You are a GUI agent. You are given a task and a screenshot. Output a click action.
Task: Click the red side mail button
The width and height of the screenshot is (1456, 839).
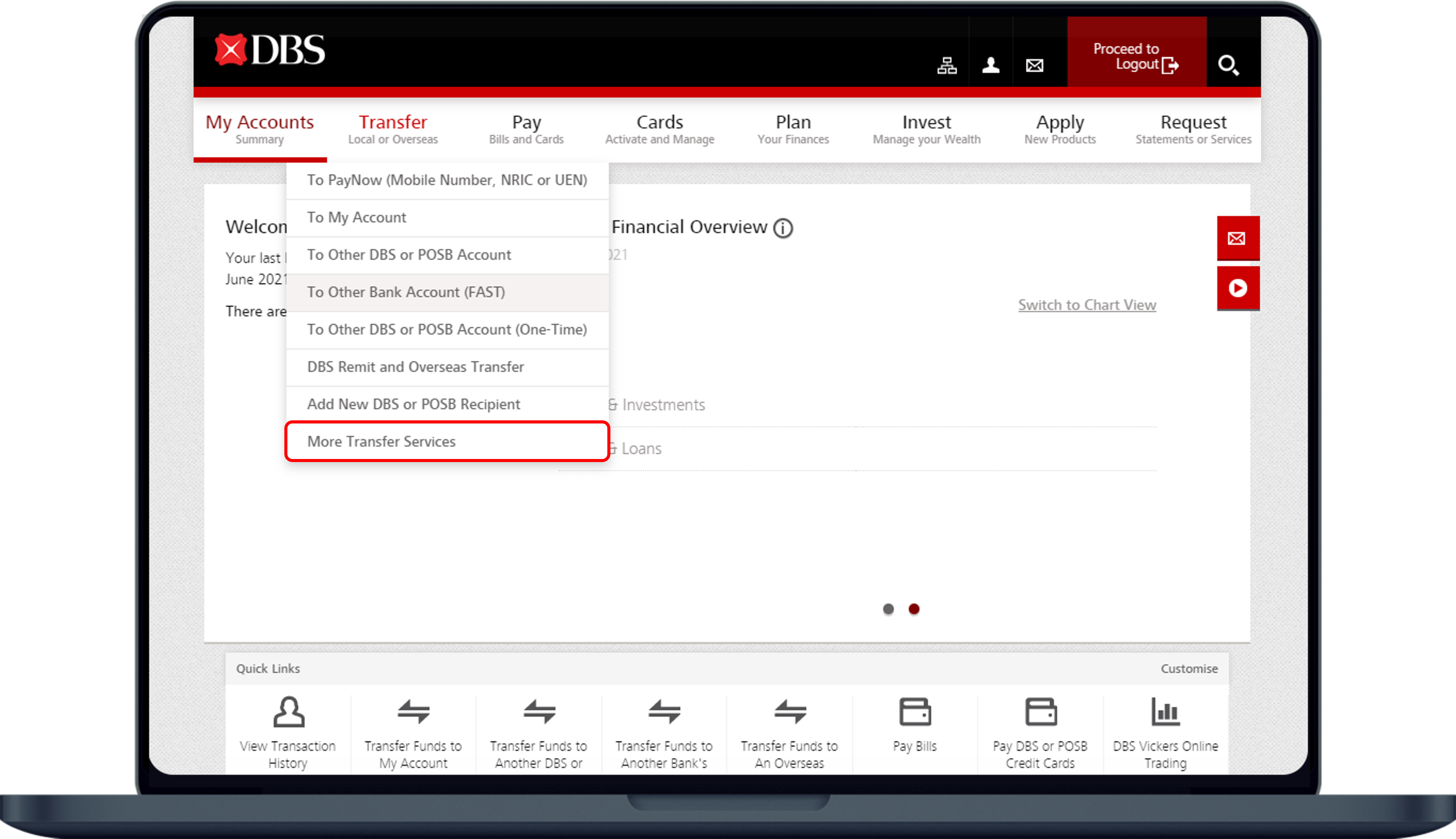click(1238, 238)
